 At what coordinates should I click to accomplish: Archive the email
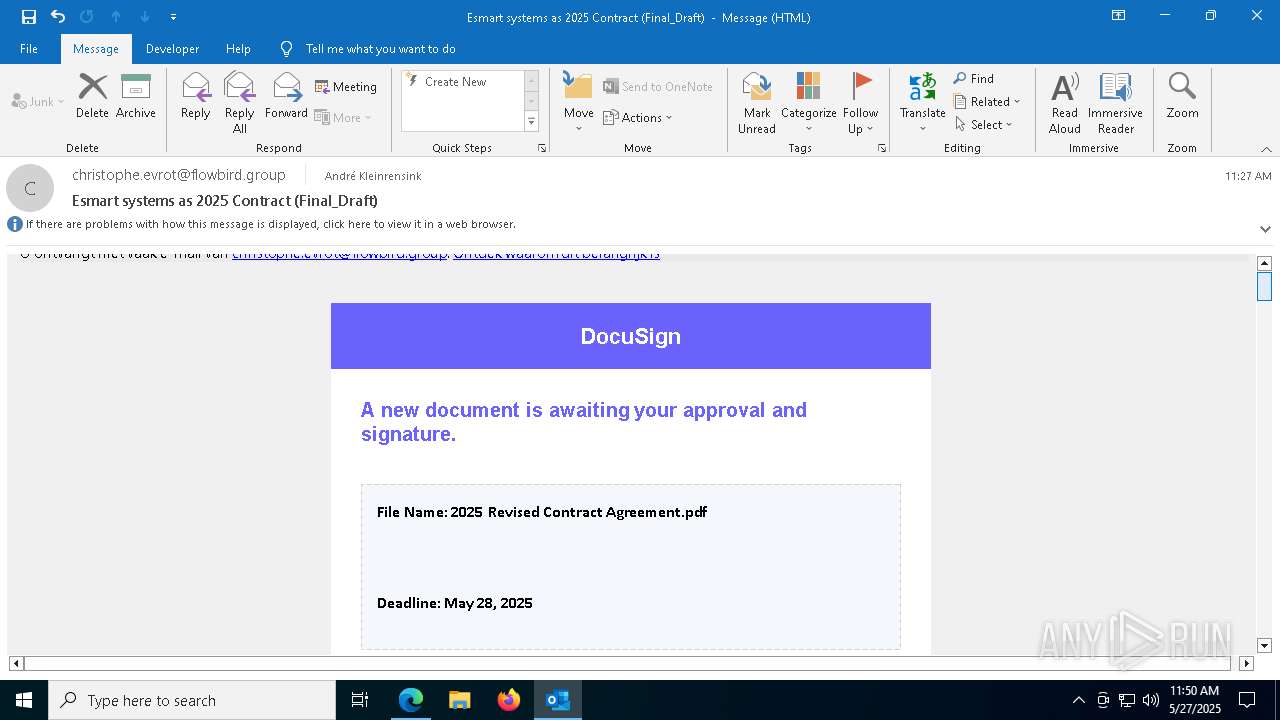point(136,96)
